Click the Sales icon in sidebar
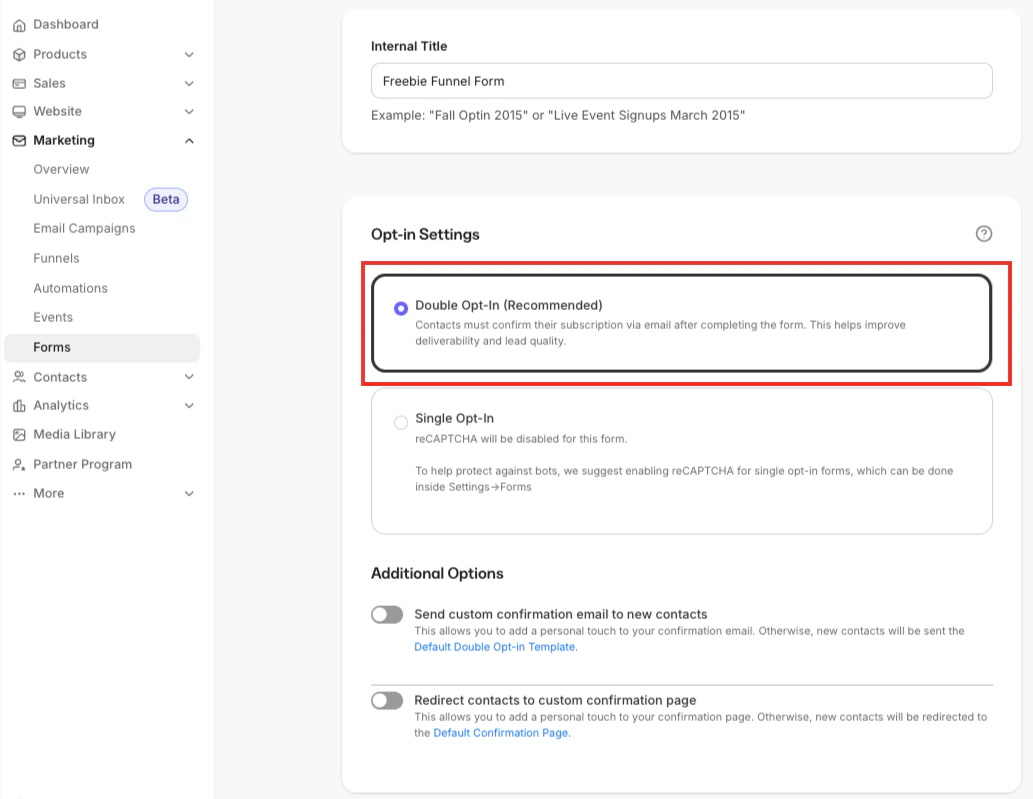This screenshot has height=799, width=1033. click(17, 83)
